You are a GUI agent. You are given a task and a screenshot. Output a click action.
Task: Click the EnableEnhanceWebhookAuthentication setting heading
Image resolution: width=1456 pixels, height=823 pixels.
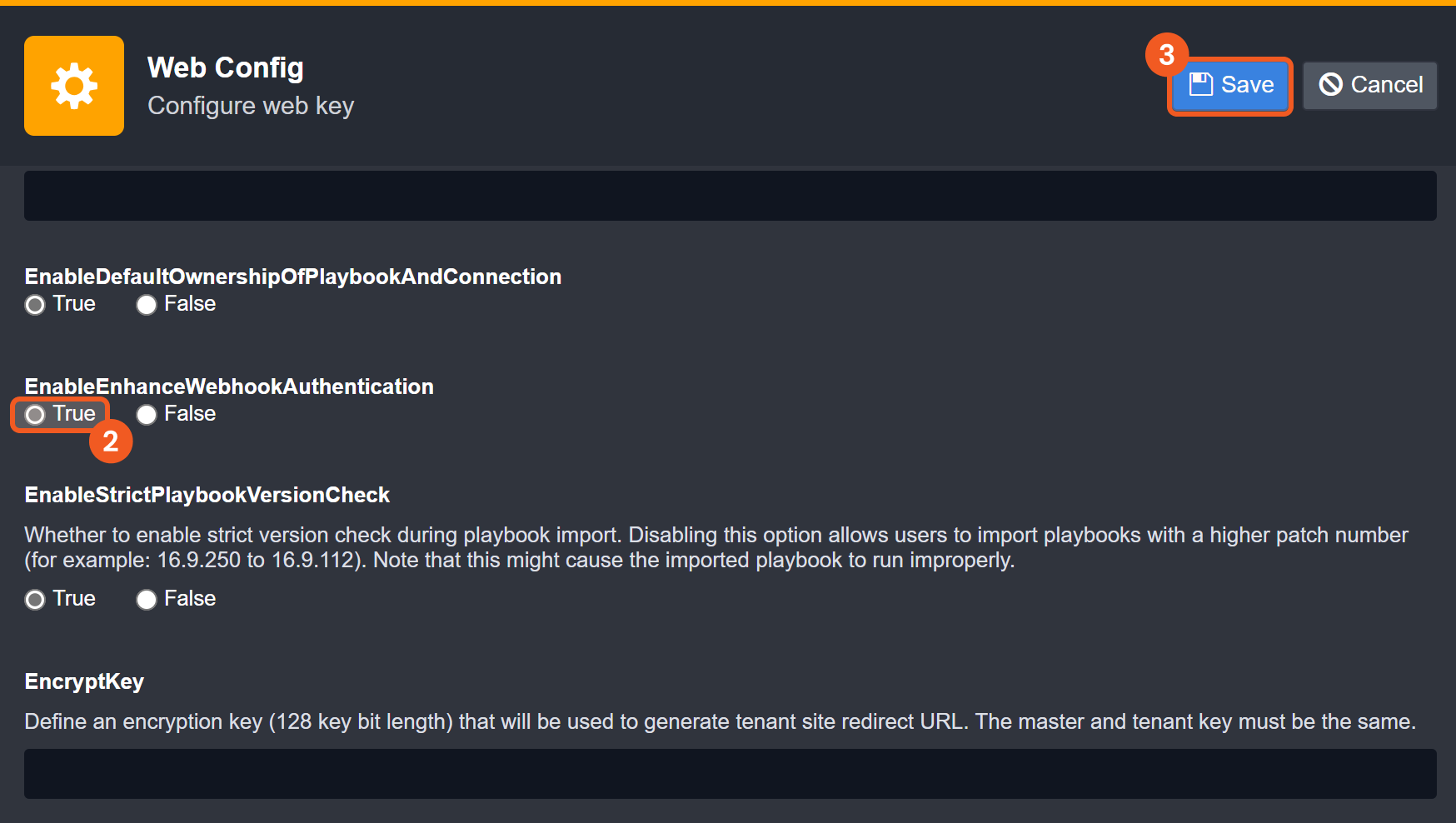point(229,387)
